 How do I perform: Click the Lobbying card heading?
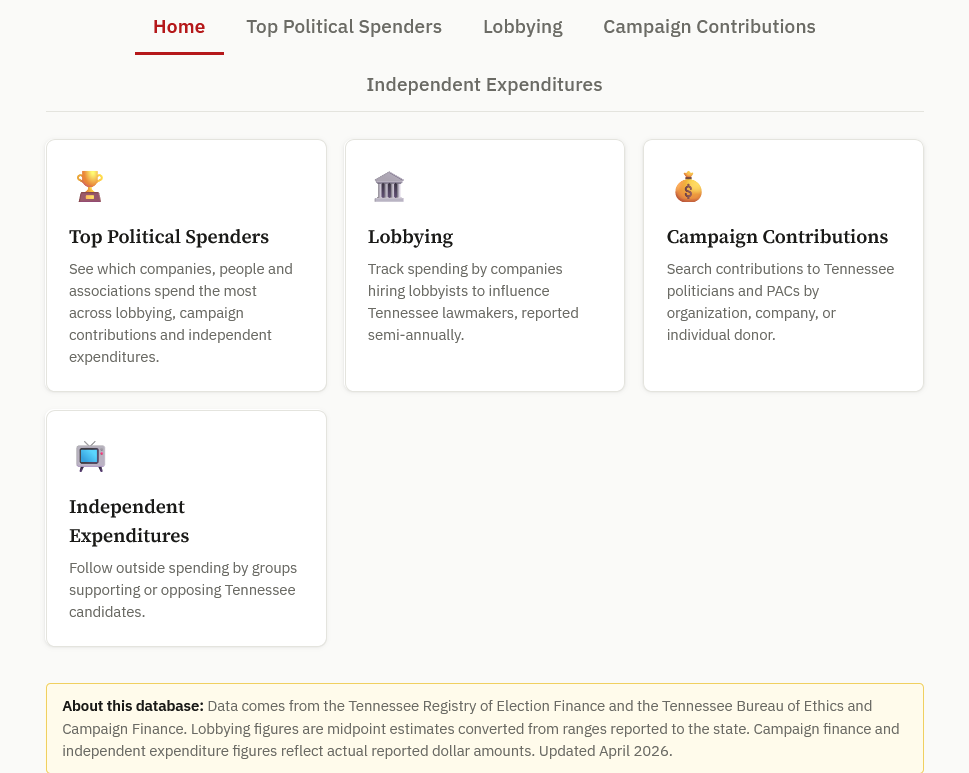point(410,237)
